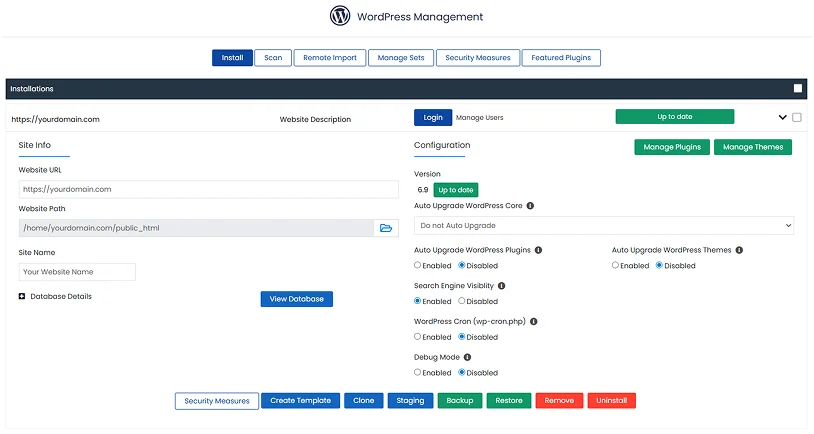The height and width of the screenshot is (434, 814).
Task: Expand Database Details with the plus icon
Action: pos(22,296)
